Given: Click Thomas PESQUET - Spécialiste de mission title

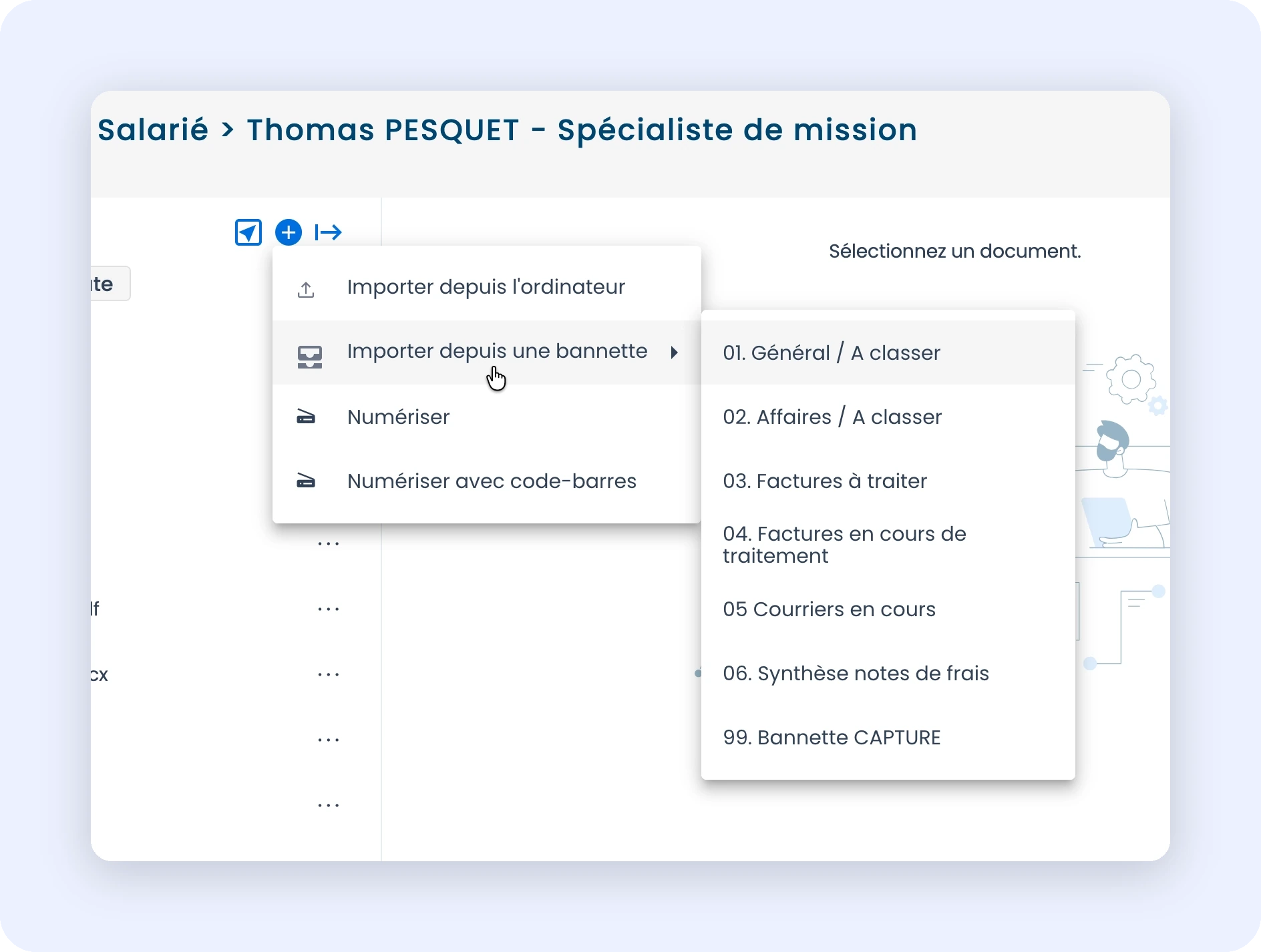Looking at the screenshot, I should [582, 130].
